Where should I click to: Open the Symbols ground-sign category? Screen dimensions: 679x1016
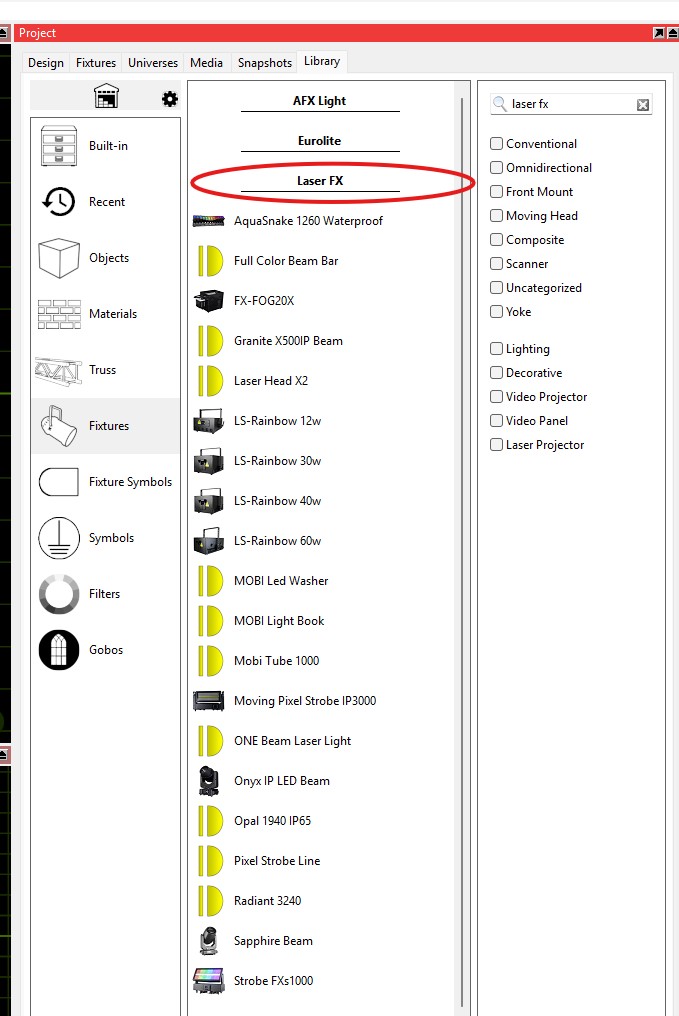(x=106, y=538)
